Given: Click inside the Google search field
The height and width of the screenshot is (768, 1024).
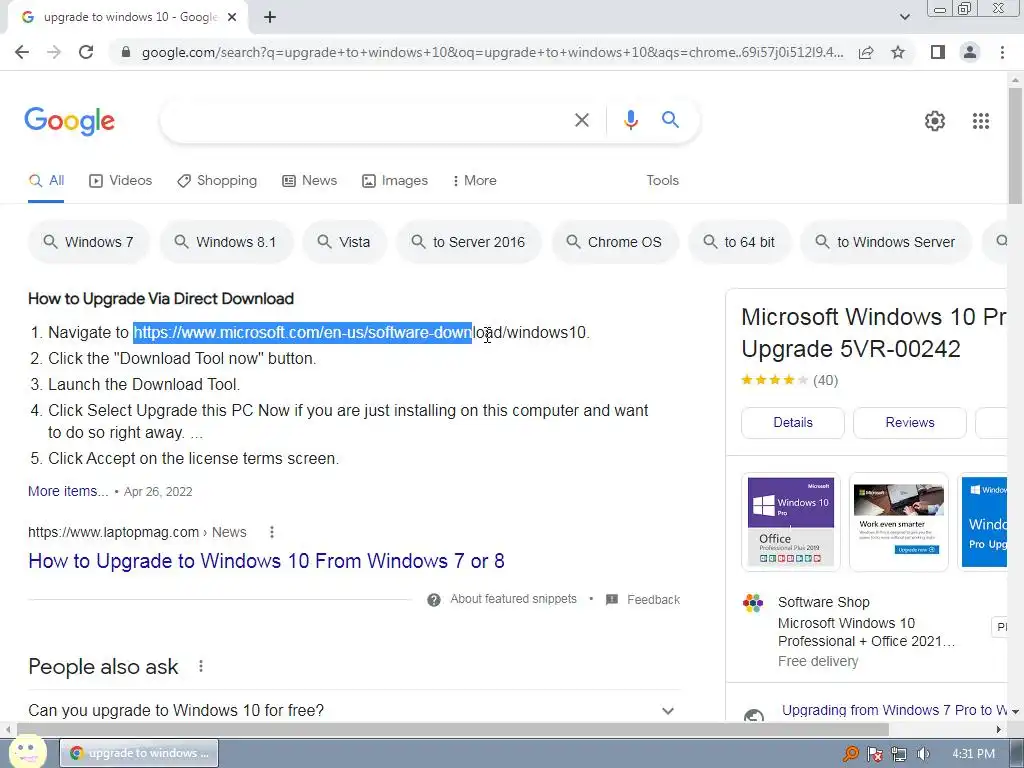Looking at the screenshot, I should (x=366, y=120).
